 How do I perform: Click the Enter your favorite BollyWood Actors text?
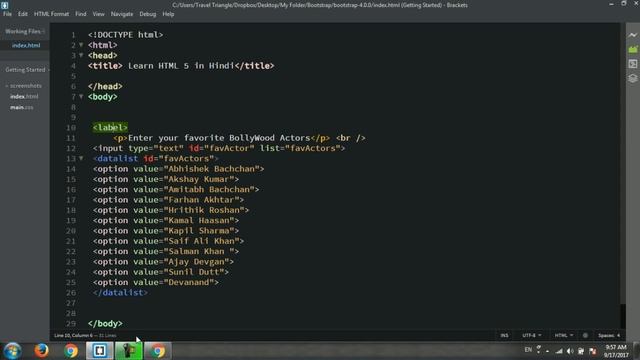pos(219,138)
